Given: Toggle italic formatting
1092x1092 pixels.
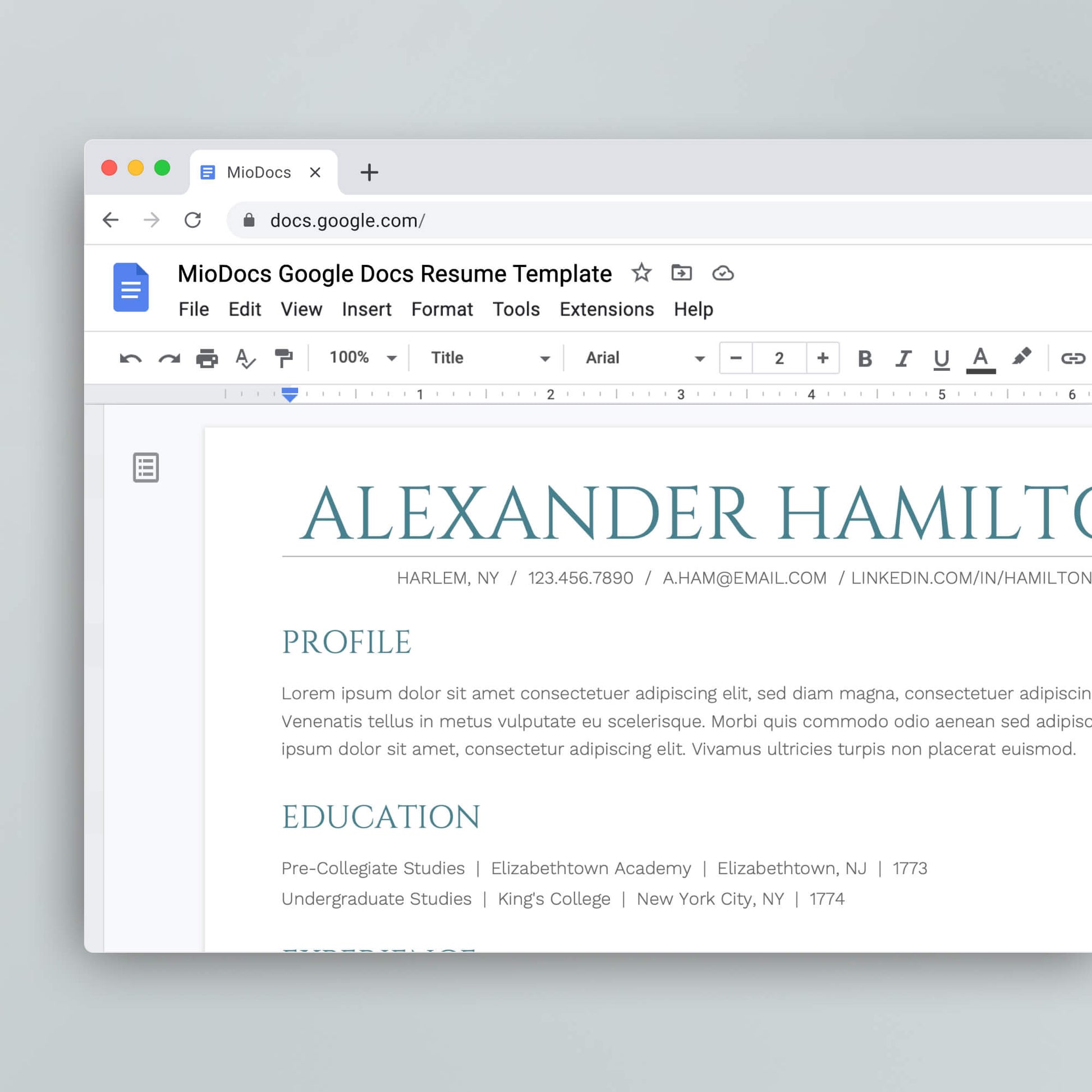Looking at the screenshot, I should (x=903, y=357).
